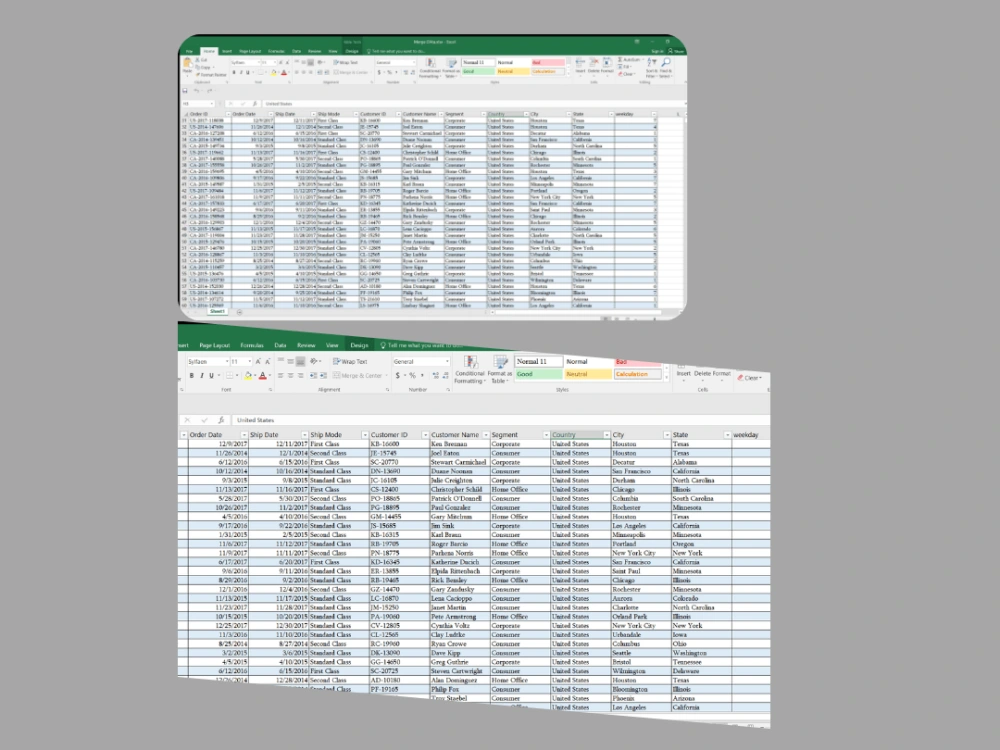Select Sheet1 tab in top window

click(217, 312)
